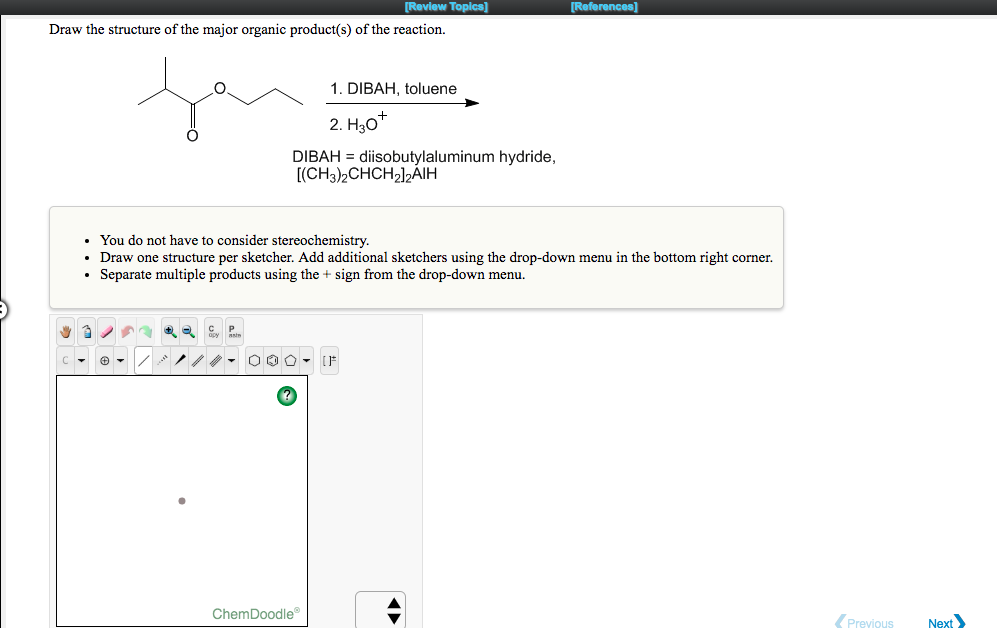This screenshot has height=628, width=997.
Task: Open the bond type dropdown arrow
Action: coord(230,360)
